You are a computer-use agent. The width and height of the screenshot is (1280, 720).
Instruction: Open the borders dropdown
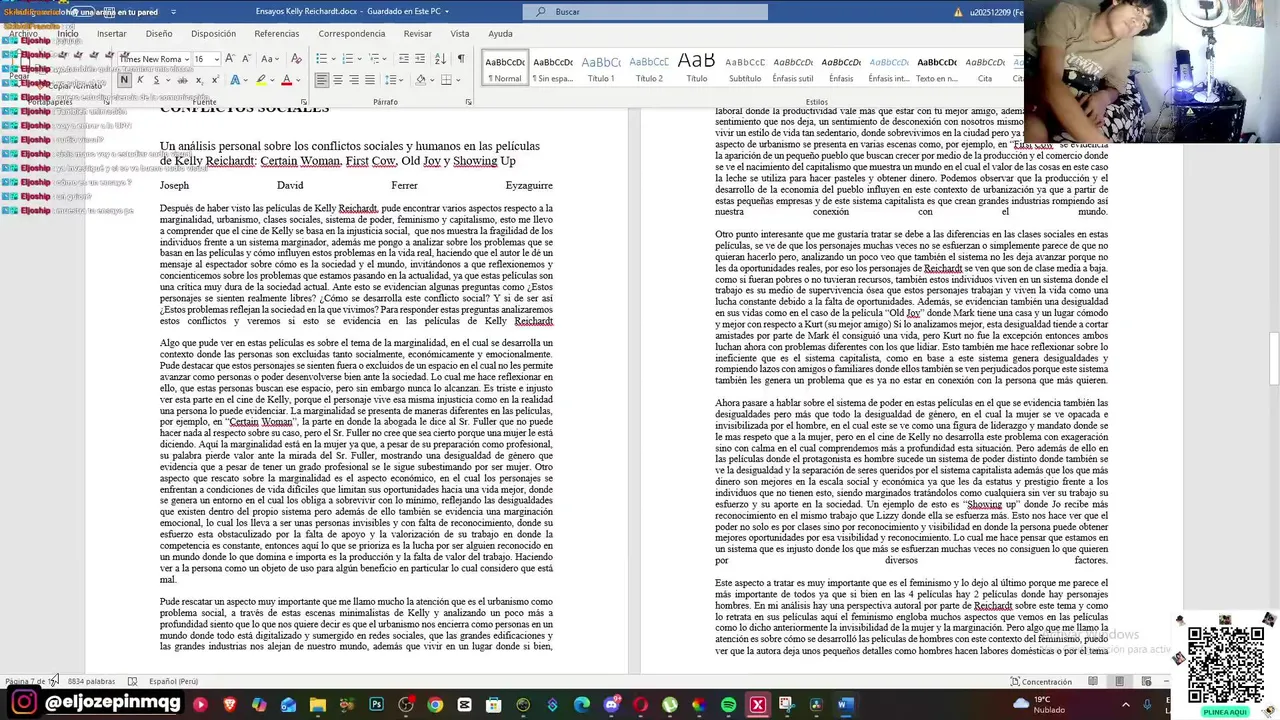[x=458, y=80]
